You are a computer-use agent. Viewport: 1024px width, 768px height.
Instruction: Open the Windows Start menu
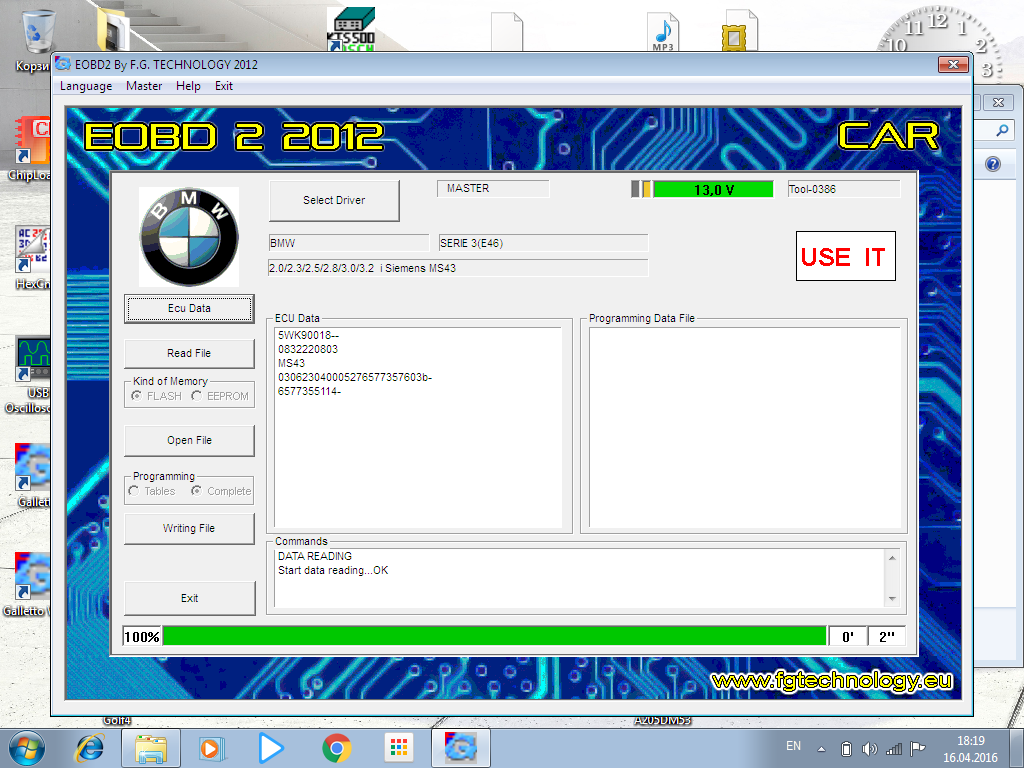27,748
